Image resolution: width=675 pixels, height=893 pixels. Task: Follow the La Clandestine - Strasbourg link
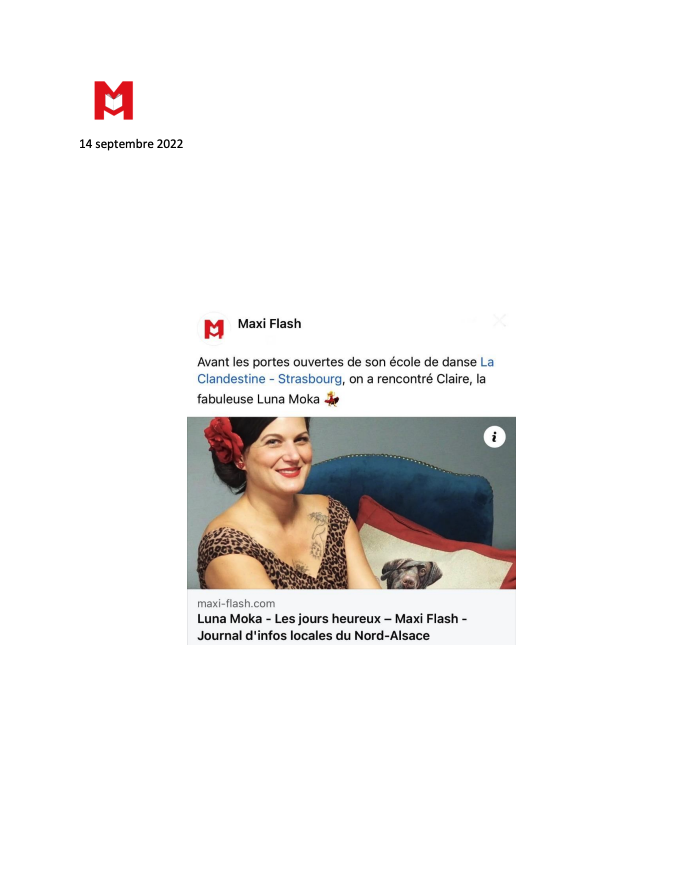point(345,370)
